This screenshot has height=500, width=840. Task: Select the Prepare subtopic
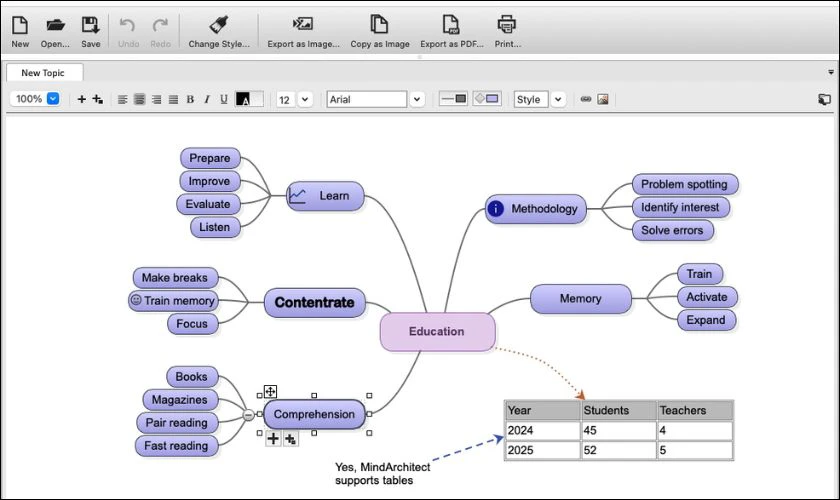[x=210, y=158]
